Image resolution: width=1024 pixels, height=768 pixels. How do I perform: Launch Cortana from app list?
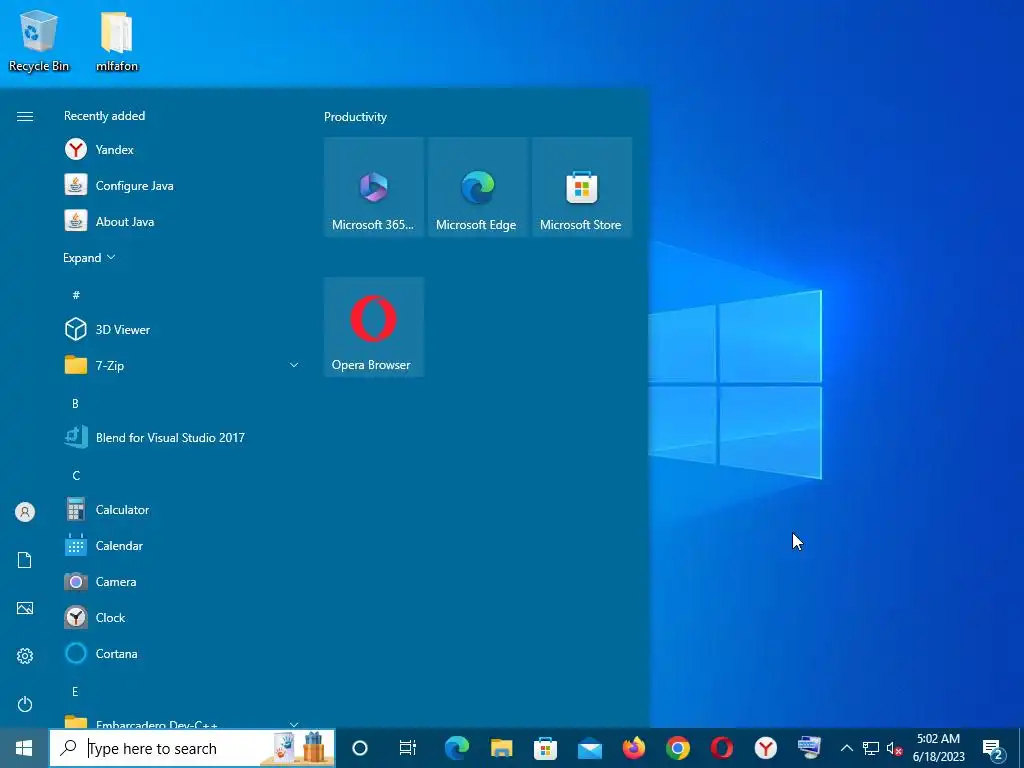click(x=181, y=653)
